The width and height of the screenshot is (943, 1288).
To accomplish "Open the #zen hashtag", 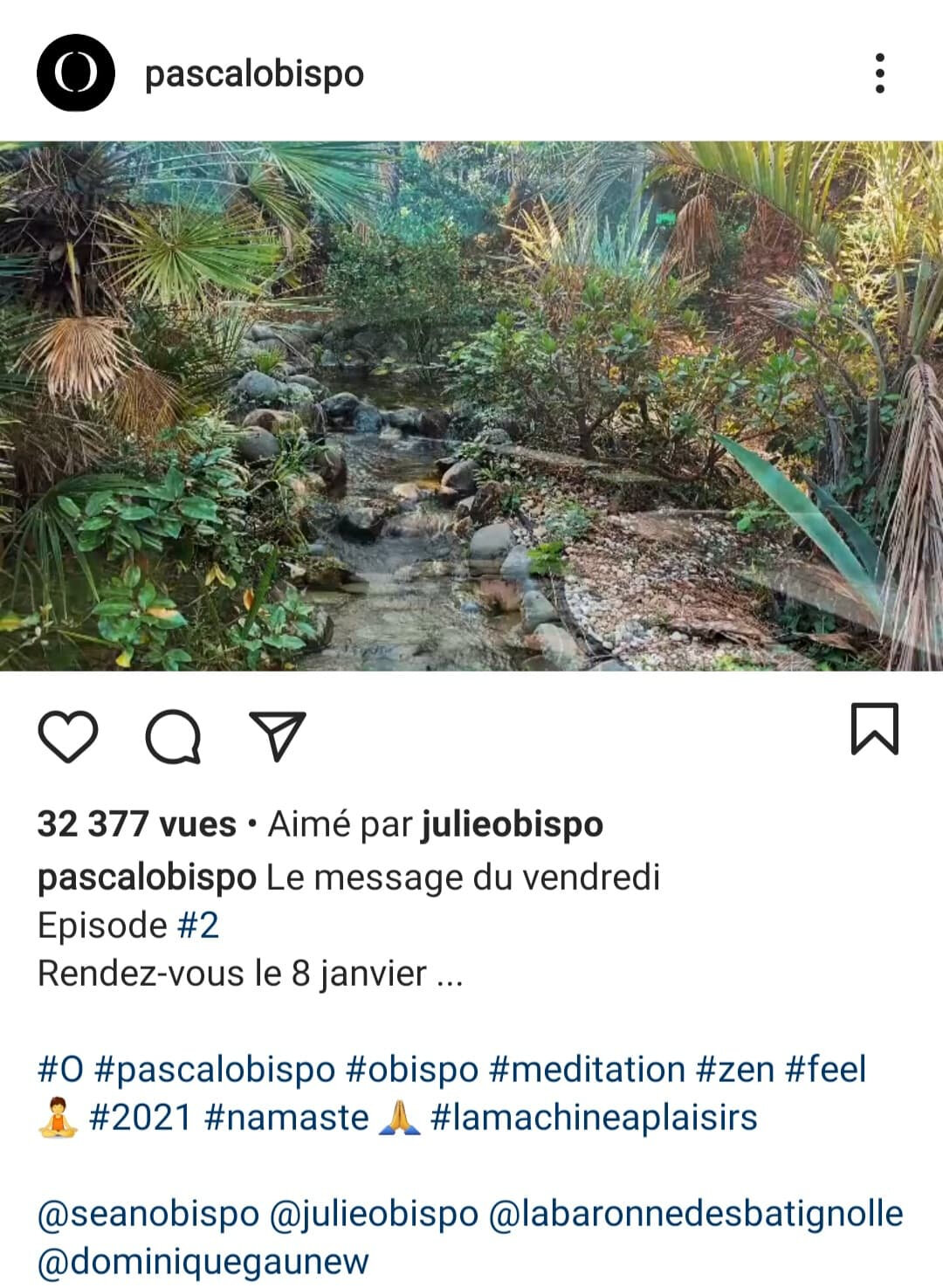I will click(735, 1070).
